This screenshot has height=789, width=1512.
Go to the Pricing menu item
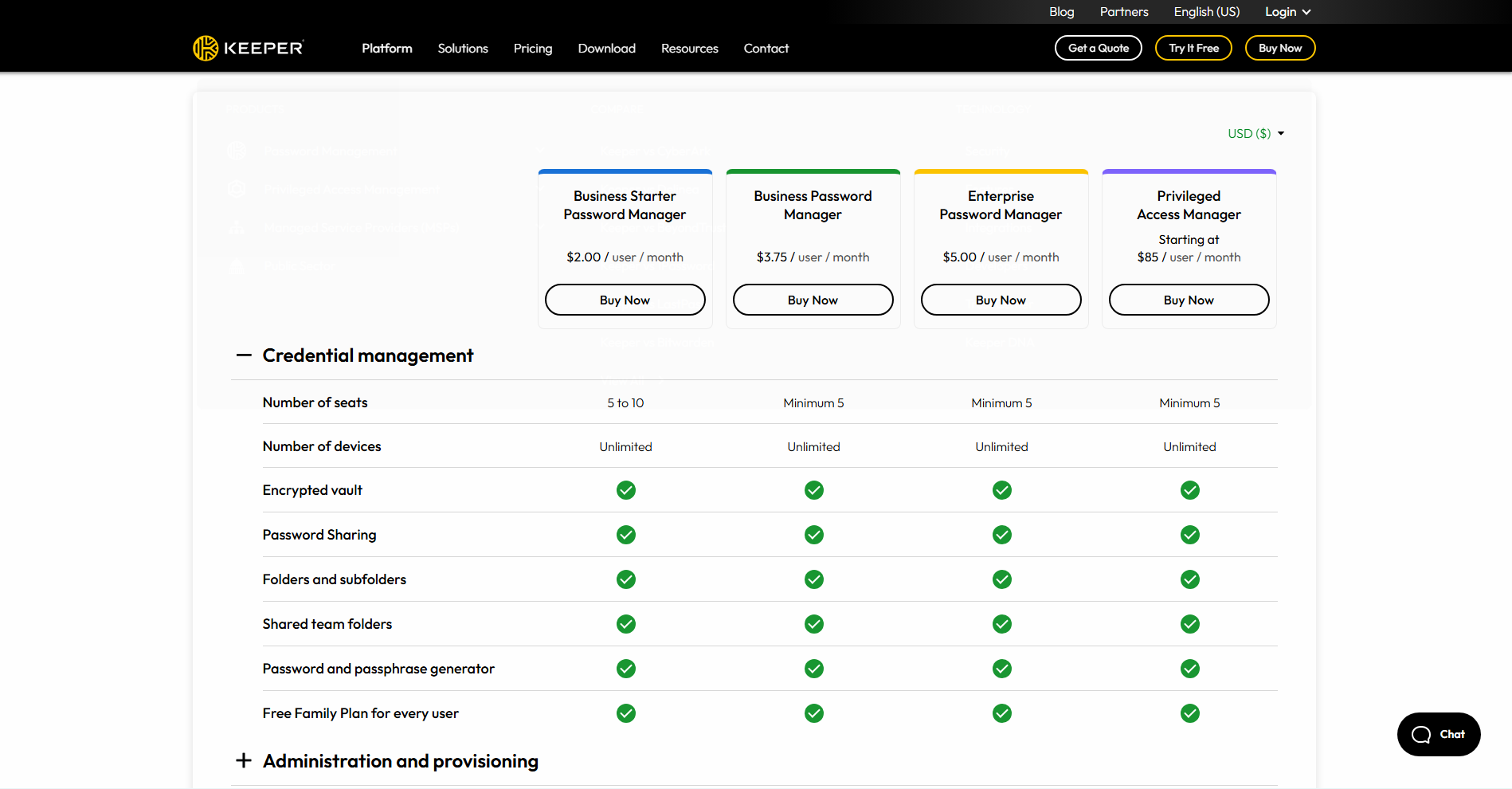(533, 49)
